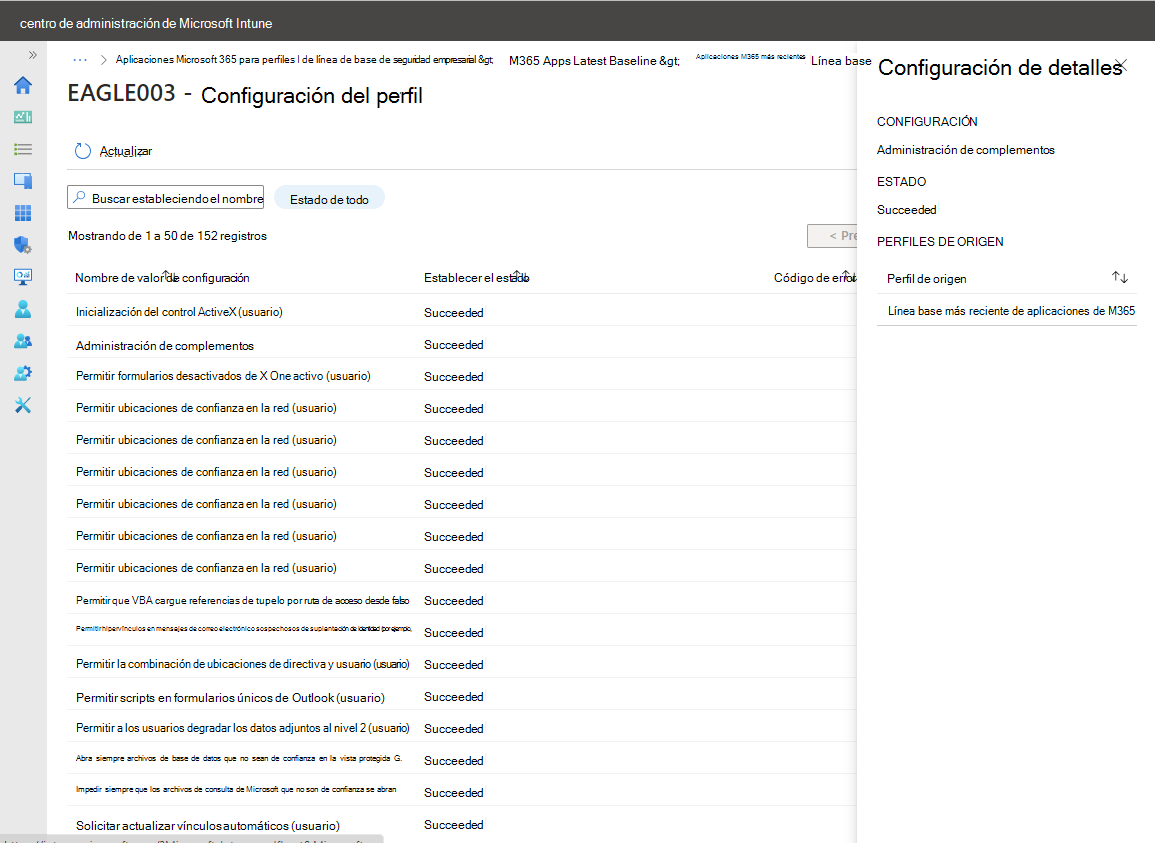Open the 'Aplicaciones Microsoft 365 para perfiles' breadcrumb
This screenshot has width=1155, height=843.
coord(304,60)
